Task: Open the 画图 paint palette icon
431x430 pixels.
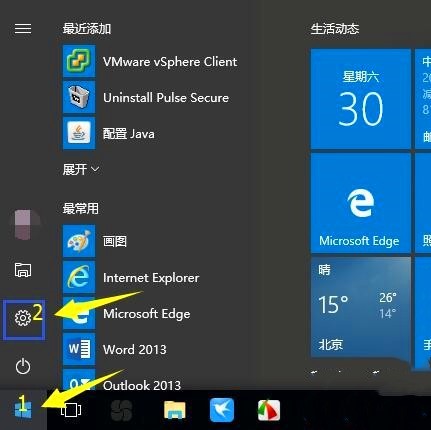Action: point(79,241)
